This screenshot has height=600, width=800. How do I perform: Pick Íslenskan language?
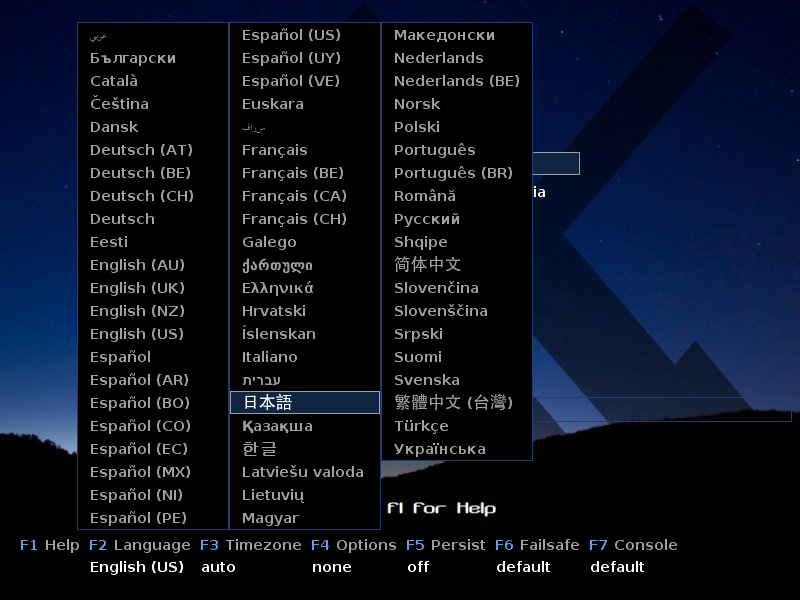[279, 334]
